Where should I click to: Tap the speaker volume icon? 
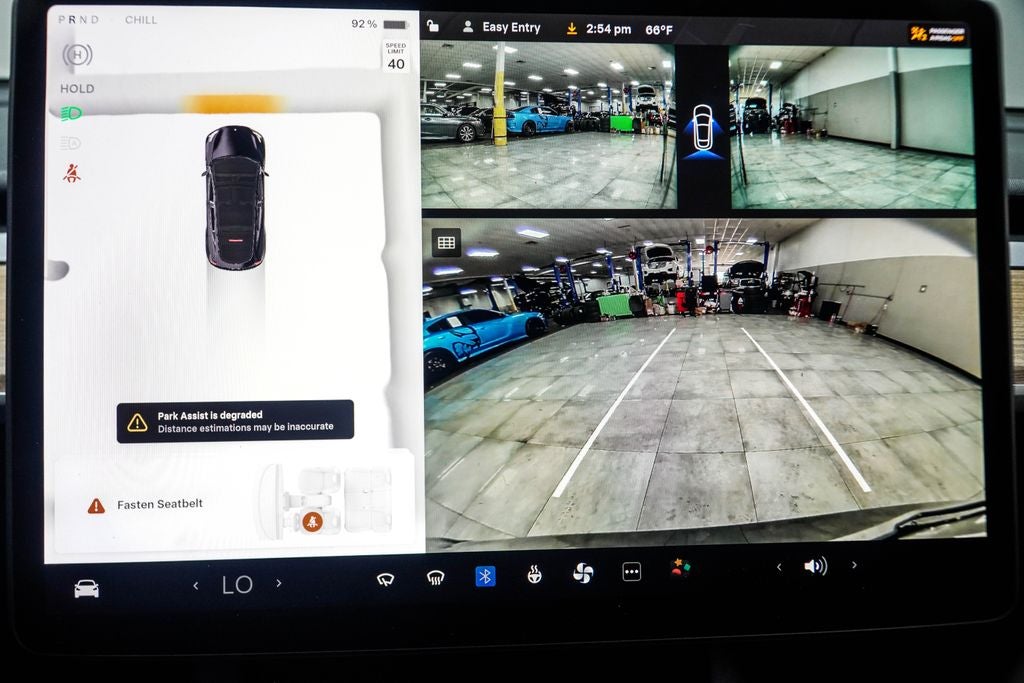tap(815, 566)
